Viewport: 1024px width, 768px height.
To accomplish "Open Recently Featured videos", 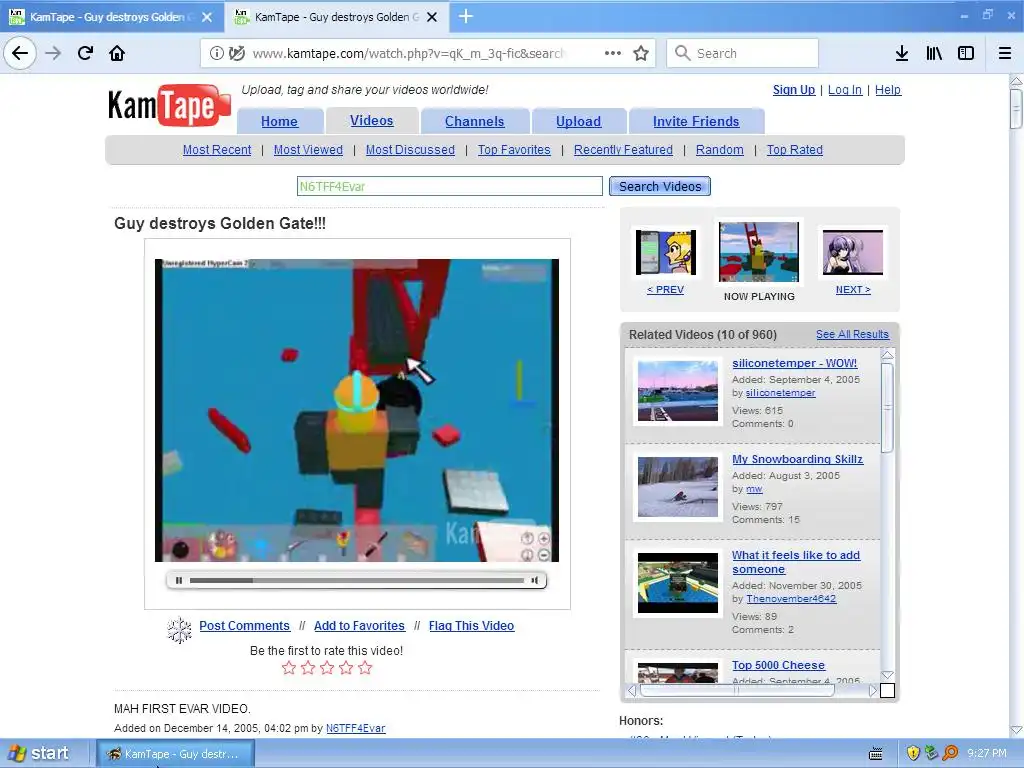I will coord(623,150).
